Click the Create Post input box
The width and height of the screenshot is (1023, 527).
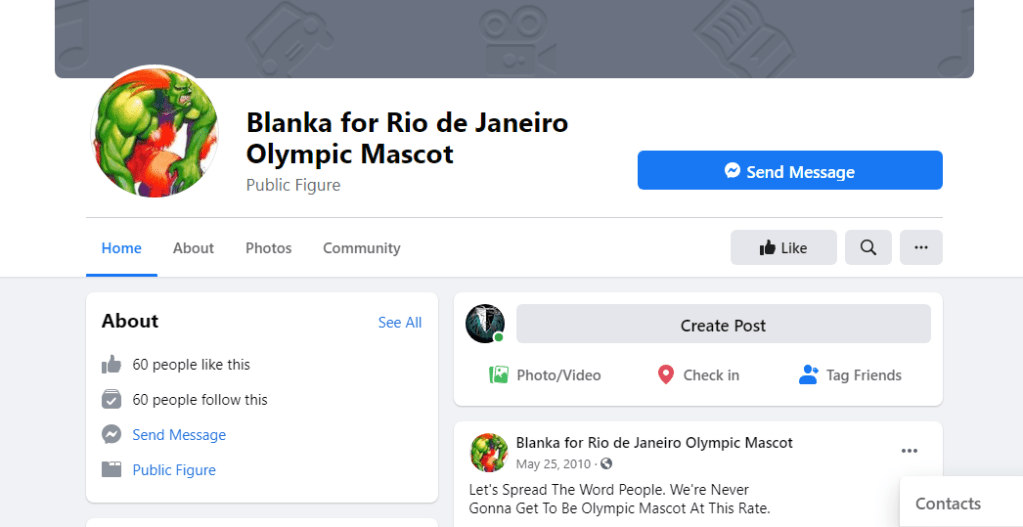723,325
